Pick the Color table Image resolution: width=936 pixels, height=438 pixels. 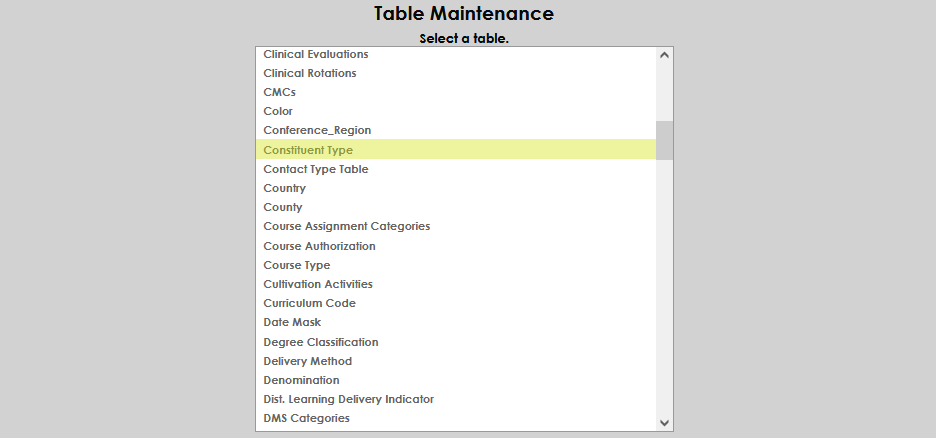tap(278, 111)
